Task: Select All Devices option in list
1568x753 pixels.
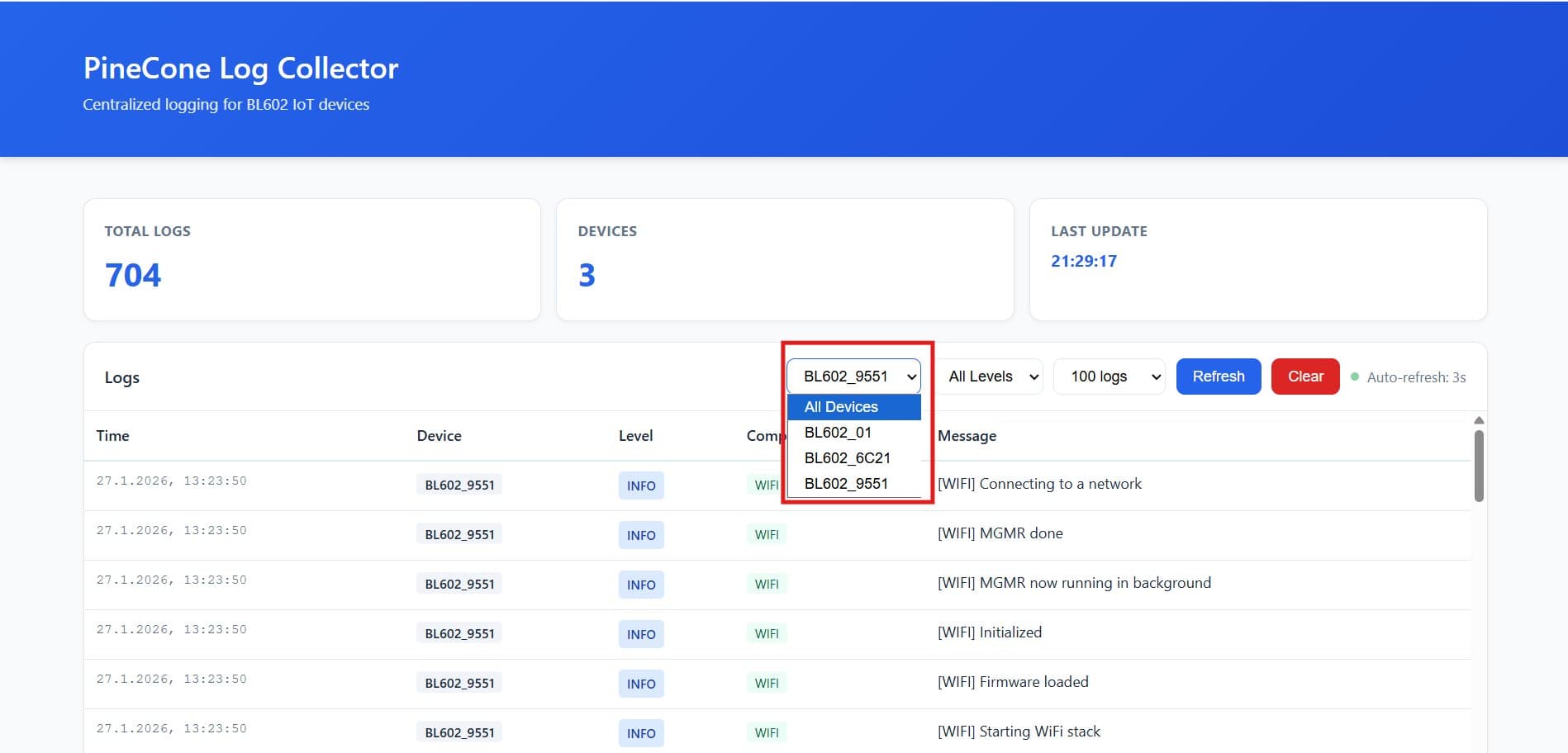Action: 854,407
